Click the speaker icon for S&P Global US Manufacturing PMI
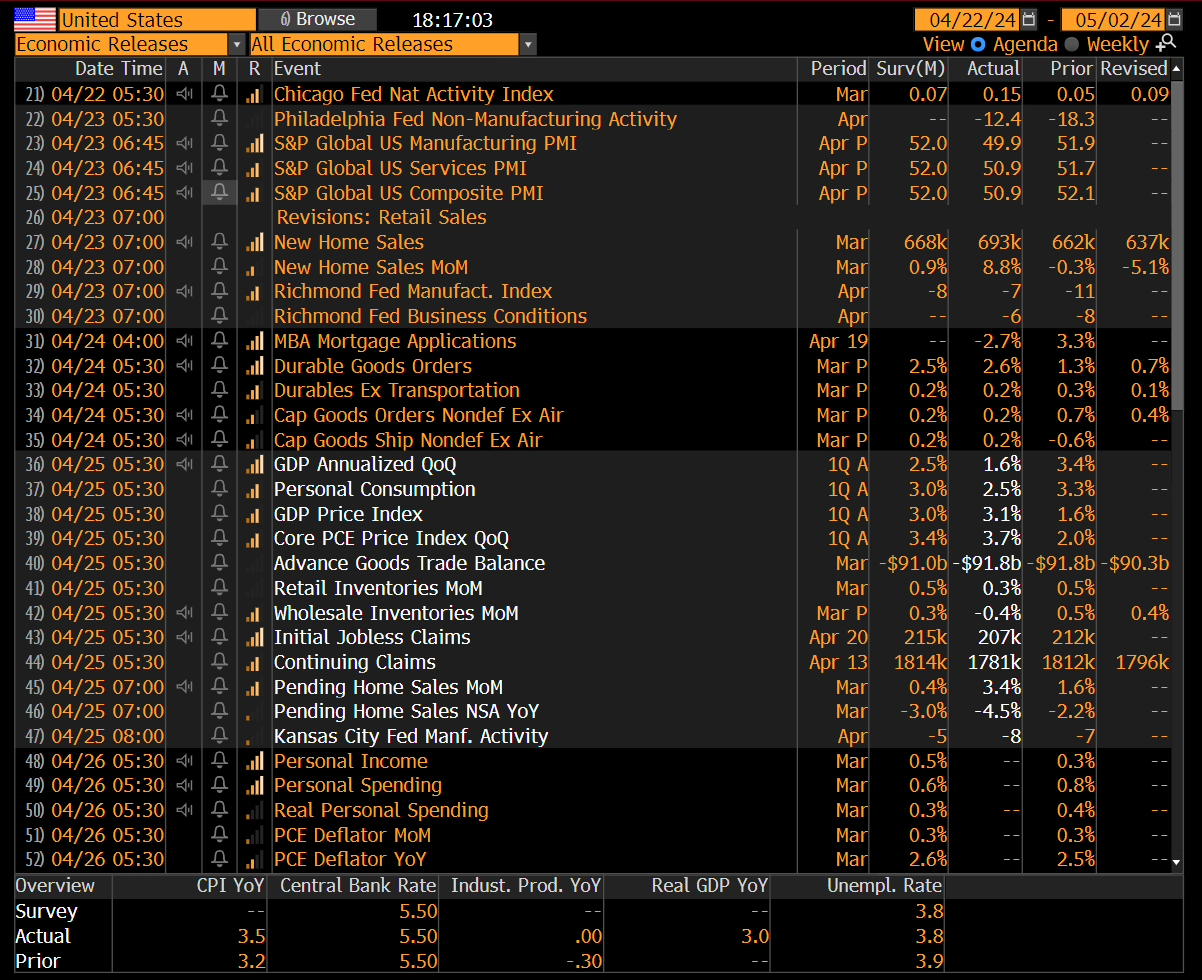The height and width of the screenshot is (980, 1202). pyautogui.click(x=184, y=144)
